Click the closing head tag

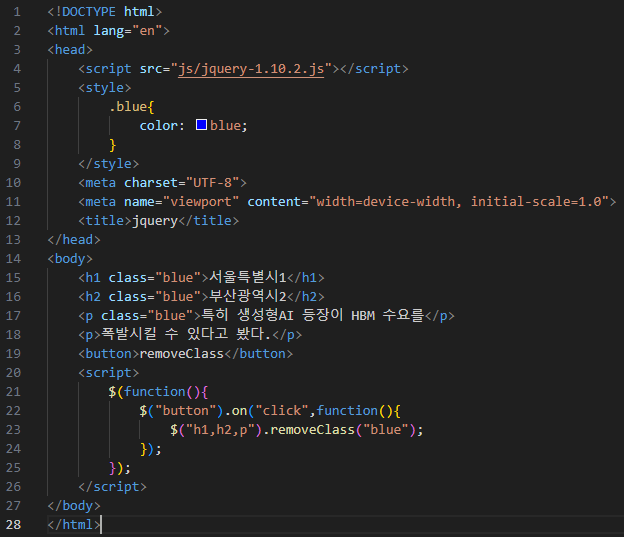pyautogui.click(x=74, y=240)
